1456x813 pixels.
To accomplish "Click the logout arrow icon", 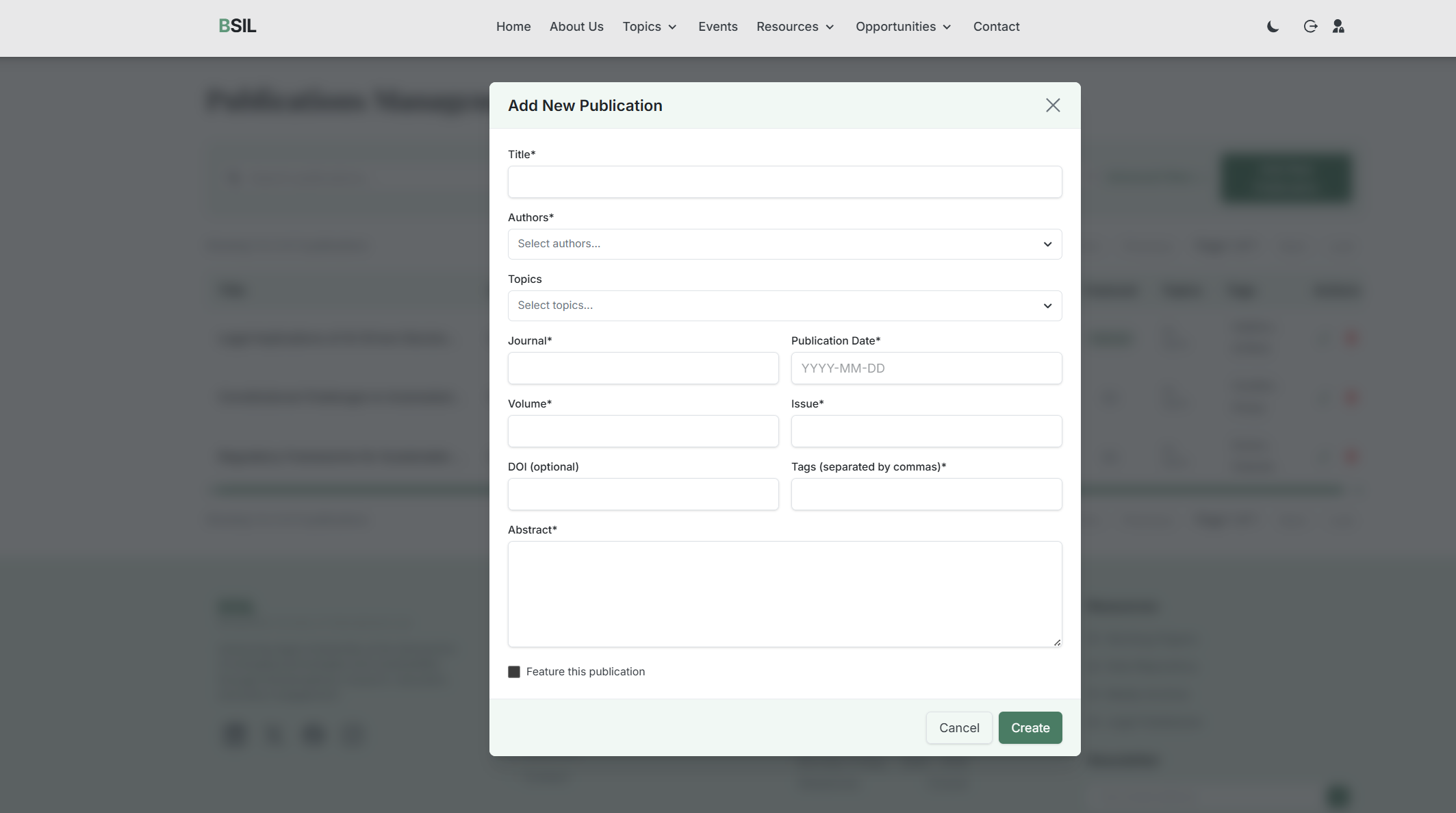I will tap(1310, 27).
